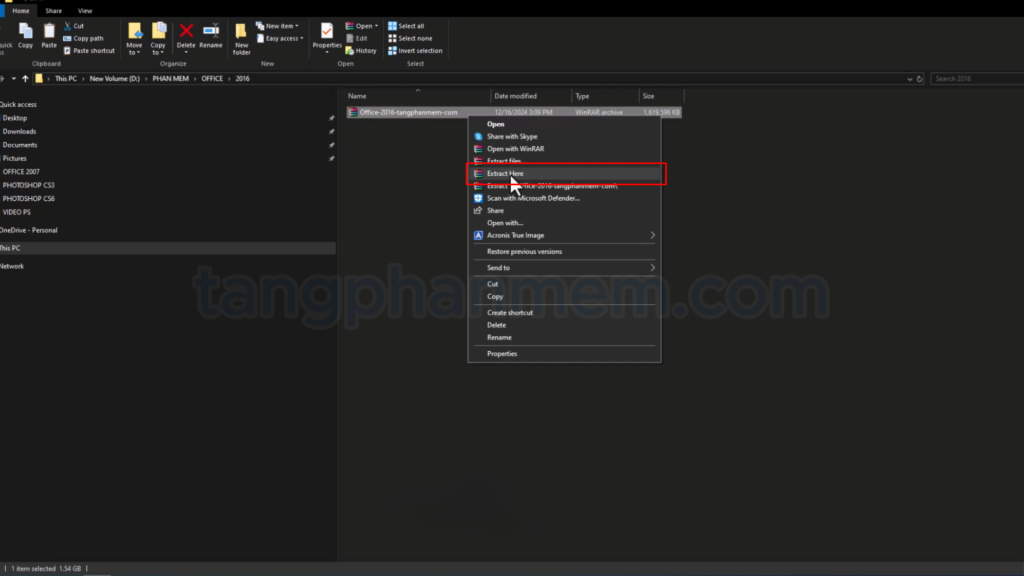
Task: Open the Copy to ribbon button
Action: [x=158, y=39]
